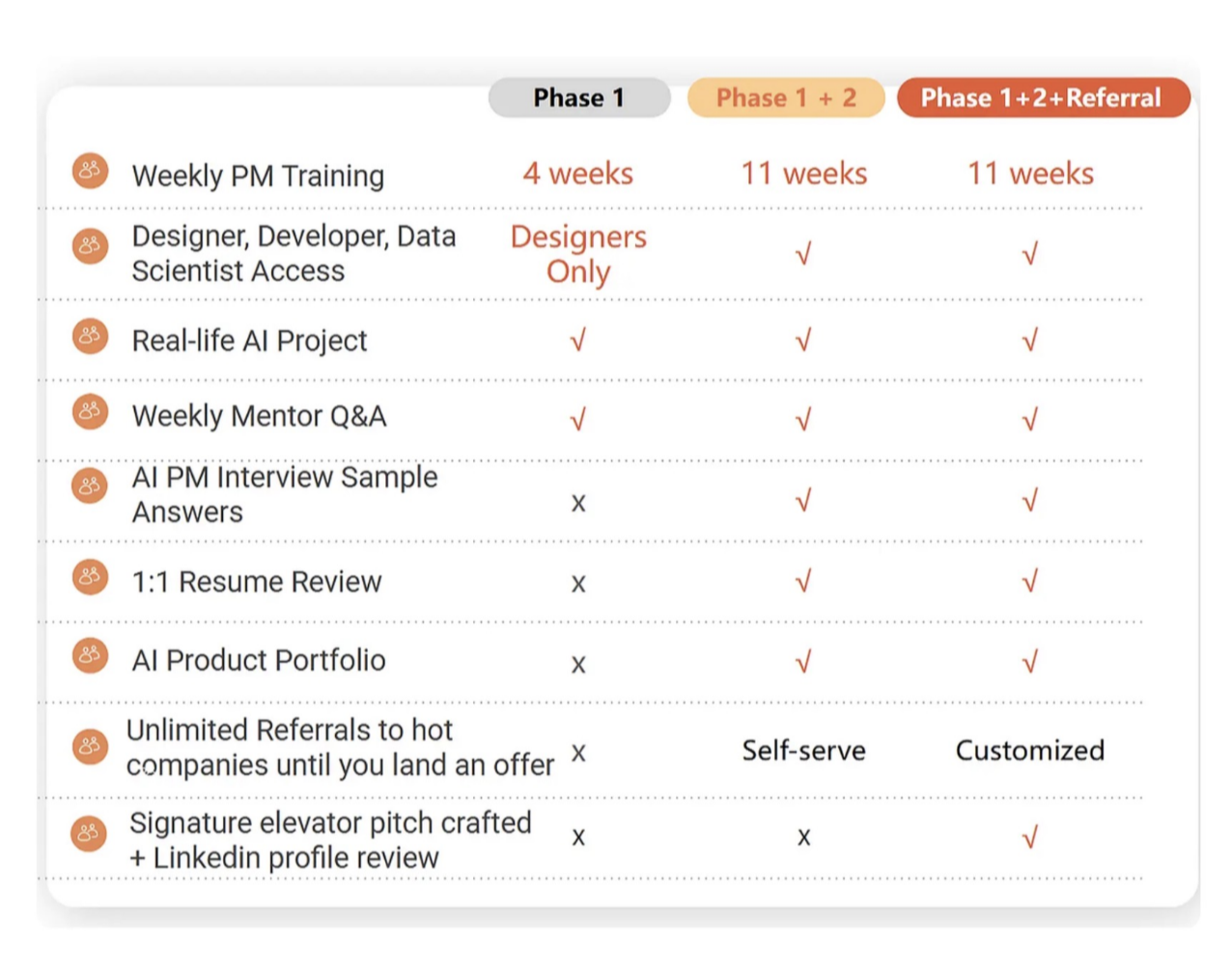Click the Customized referrals text
Image resolution: width=1232 pixels, height=968 pixels.
point(1029,750)
